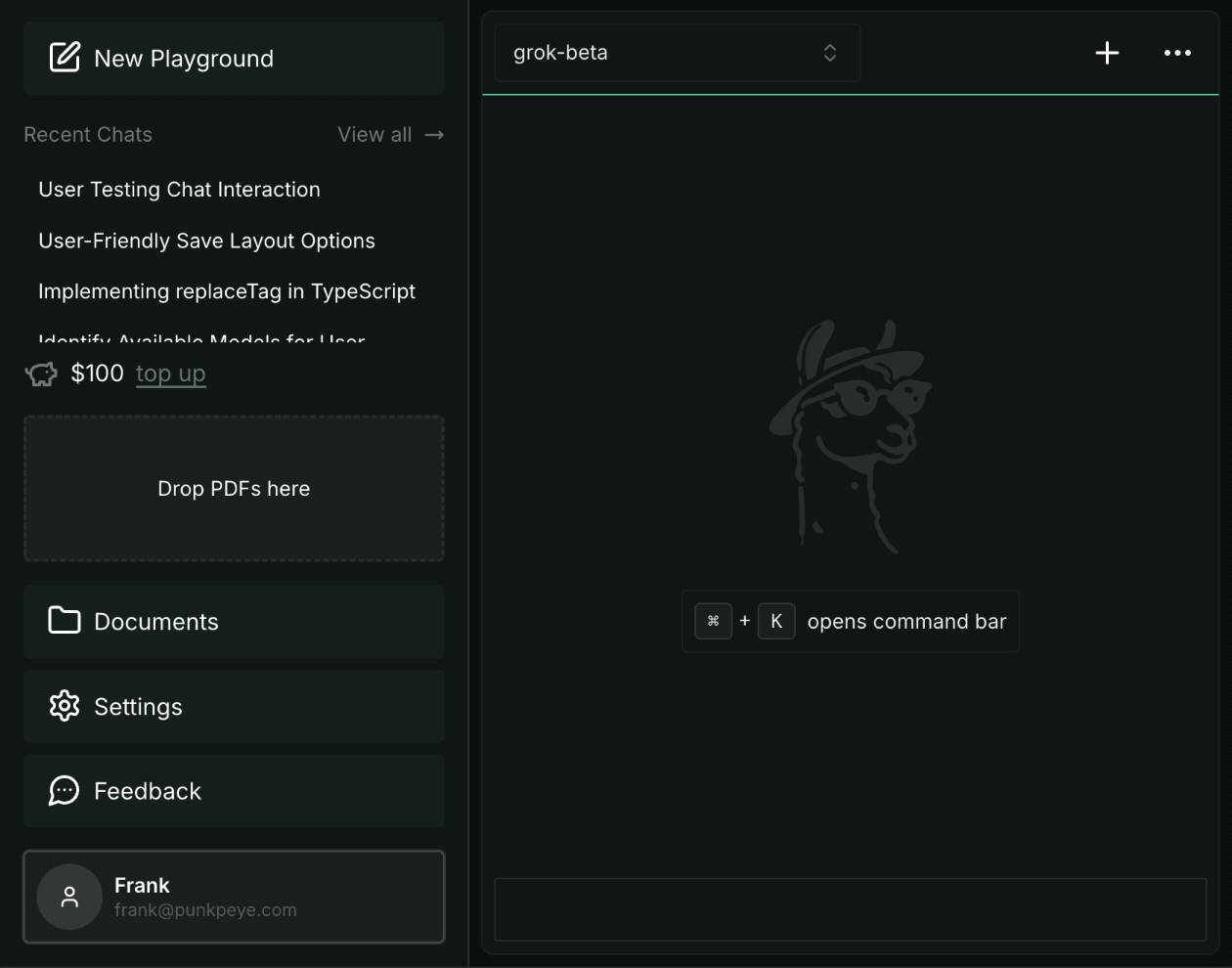Screen dimensions: 1232x968
Task: Open the three-dots more options menu
Action: point(1177,53)
